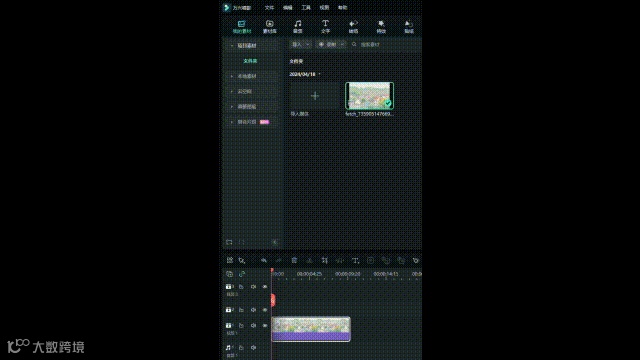The width and height of the screenshot is (640, 360).
Task: Collapse the 项目素材 tree section
Action: coord(232,46)
